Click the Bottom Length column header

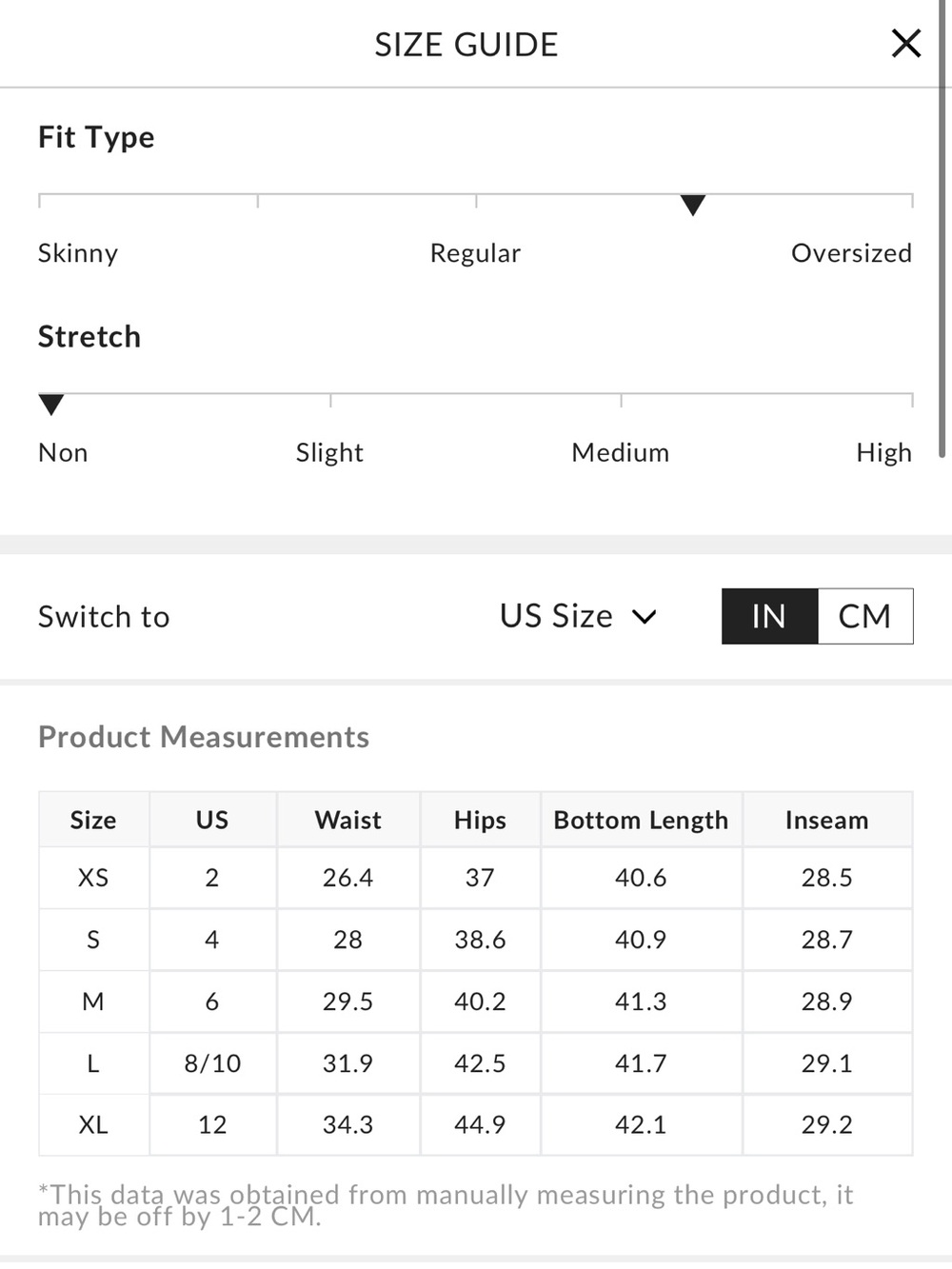(x=641, y=820)
